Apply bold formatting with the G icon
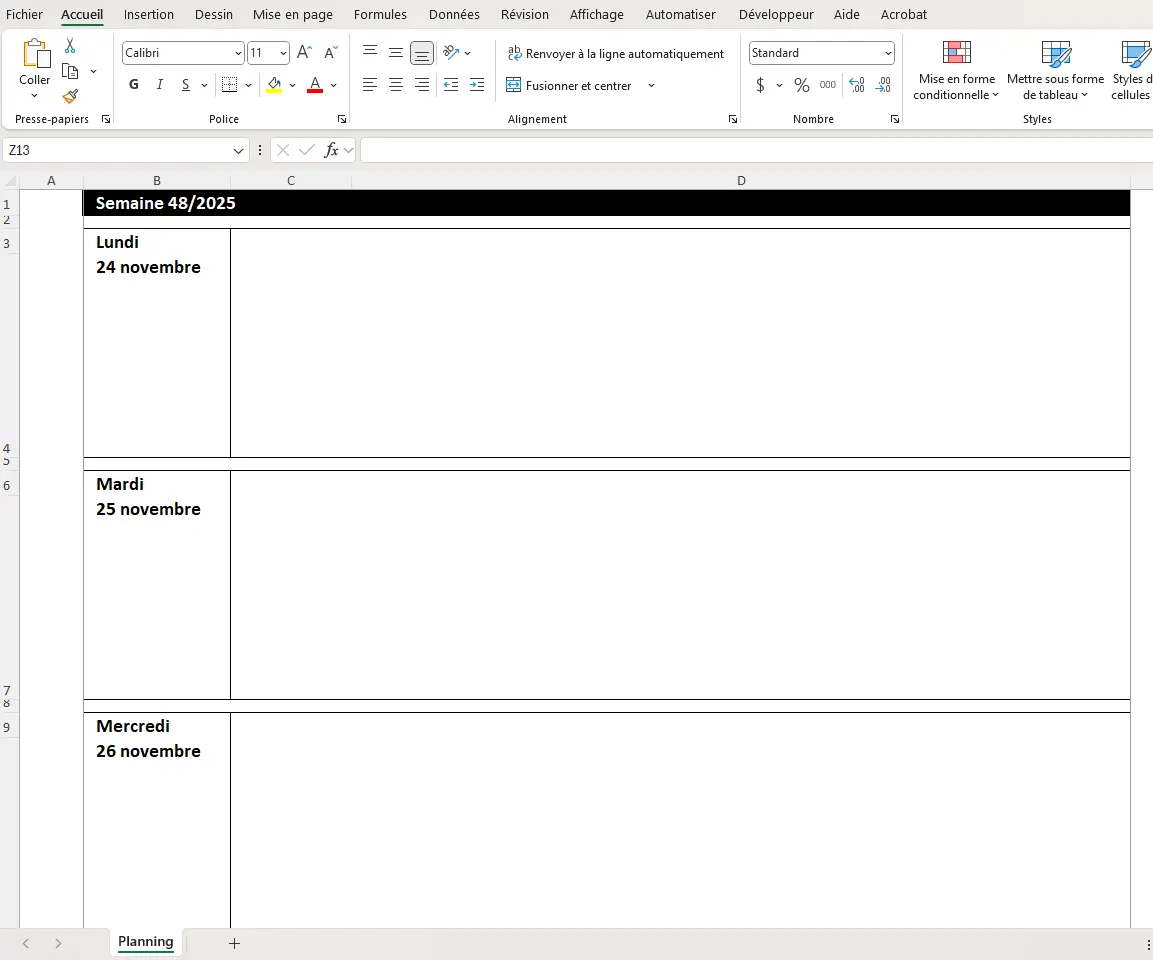 point(133,85)
